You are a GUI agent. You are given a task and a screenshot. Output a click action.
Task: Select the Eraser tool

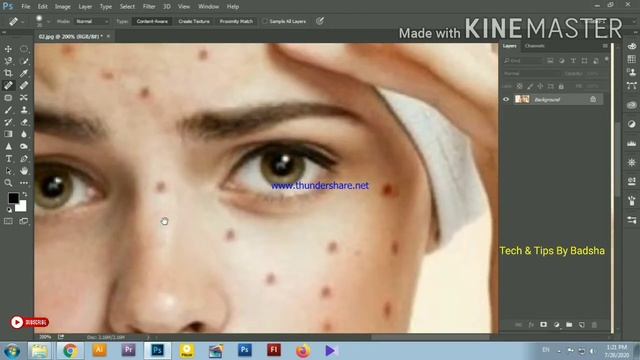[24, 122]
